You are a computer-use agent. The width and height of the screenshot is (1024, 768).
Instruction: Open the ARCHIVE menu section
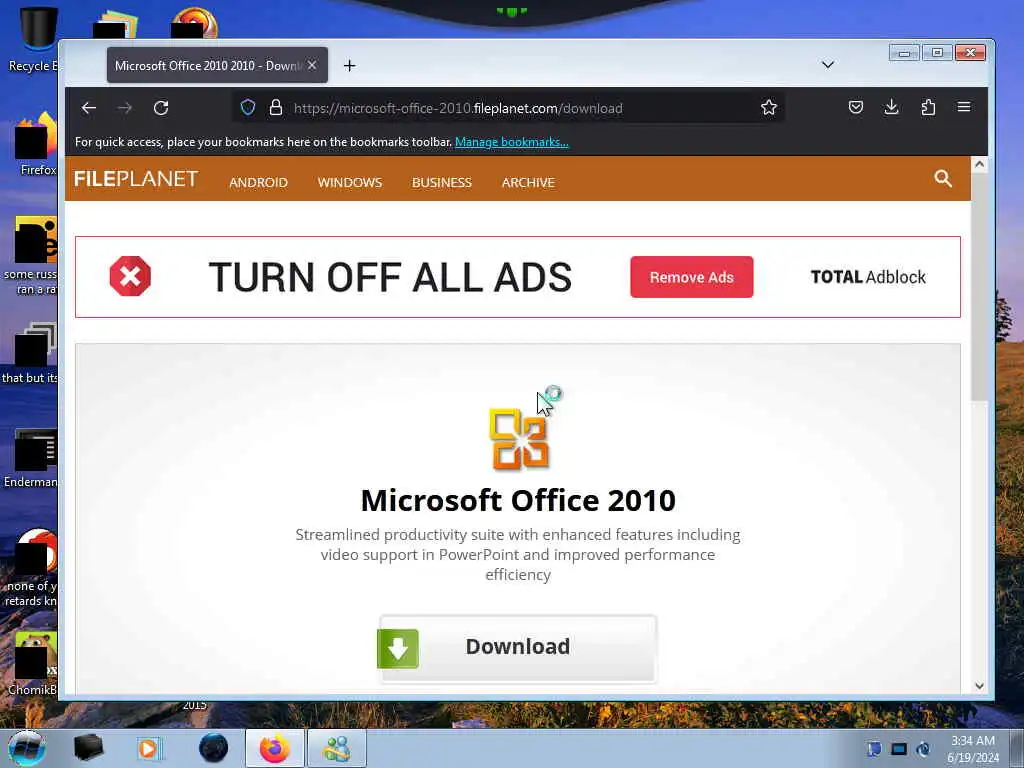(x=528, y=182)
